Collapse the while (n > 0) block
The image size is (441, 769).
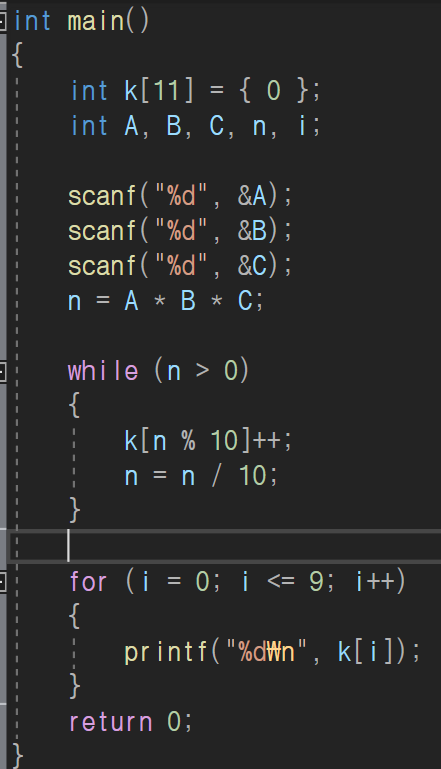[2, 372]
